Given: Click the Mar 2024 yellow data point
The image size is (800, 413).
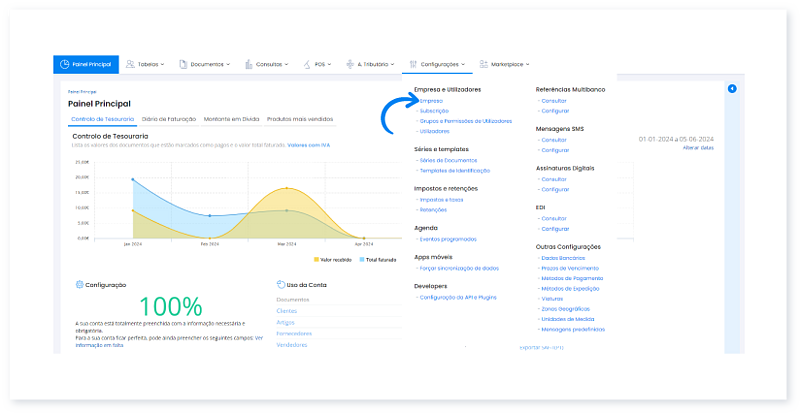Looking at the screenshot, I should pyautogui.click(x=287, y=188).
